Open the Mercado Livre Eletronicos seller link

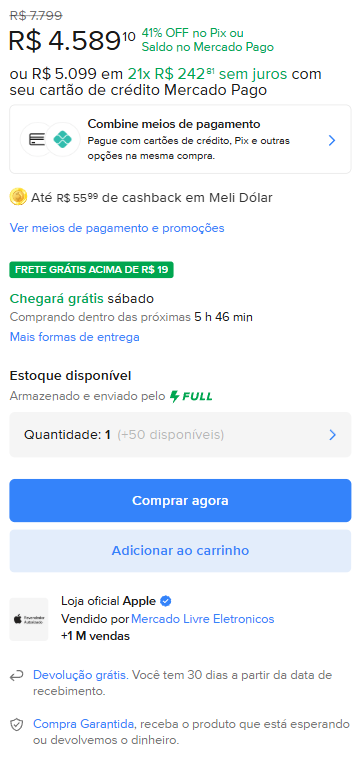click(x=203, y=619)
